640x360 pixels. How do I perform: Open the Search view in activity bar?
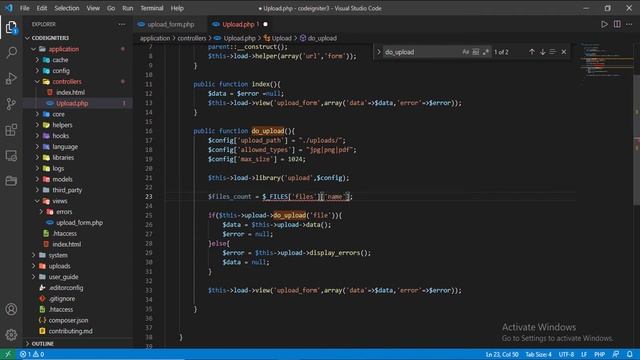pyautogui.click(x=11, y=52)
